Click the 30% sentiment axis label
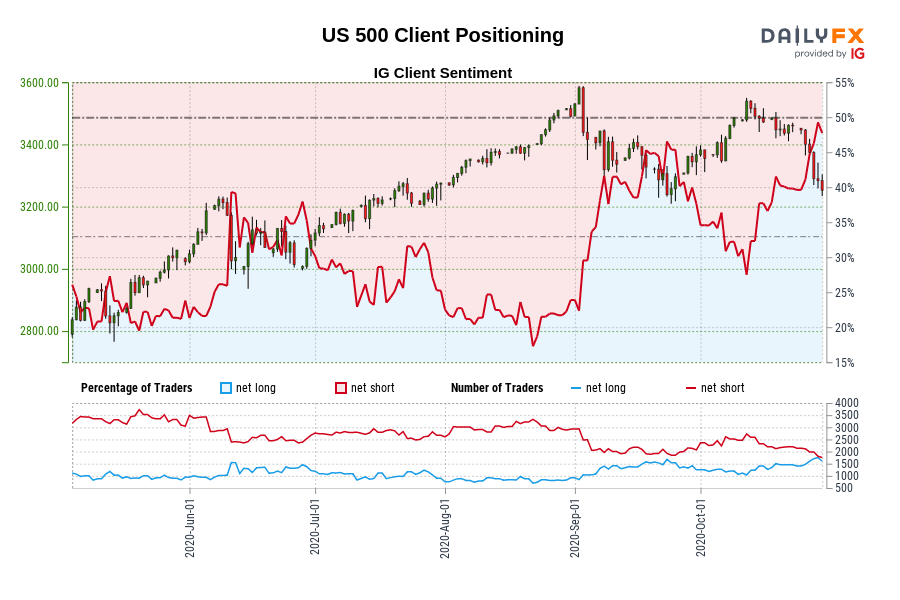The height and width of the screenshot is (600, 900). (x=844, y=258)
